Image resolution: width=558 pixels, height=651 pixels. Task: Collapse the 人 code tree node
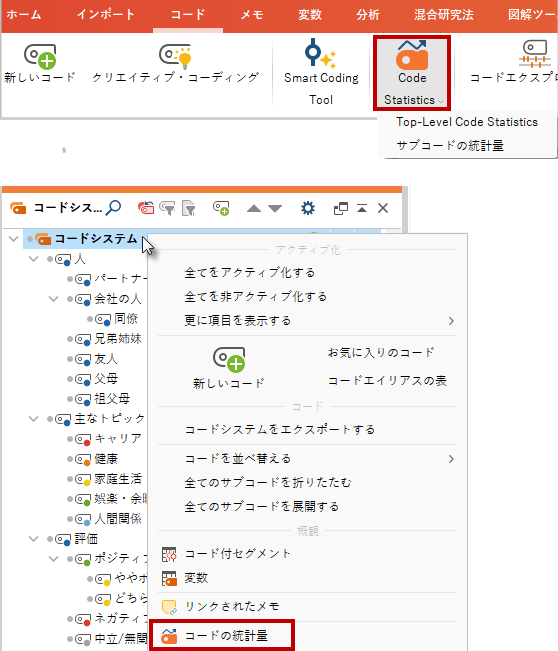34,259
